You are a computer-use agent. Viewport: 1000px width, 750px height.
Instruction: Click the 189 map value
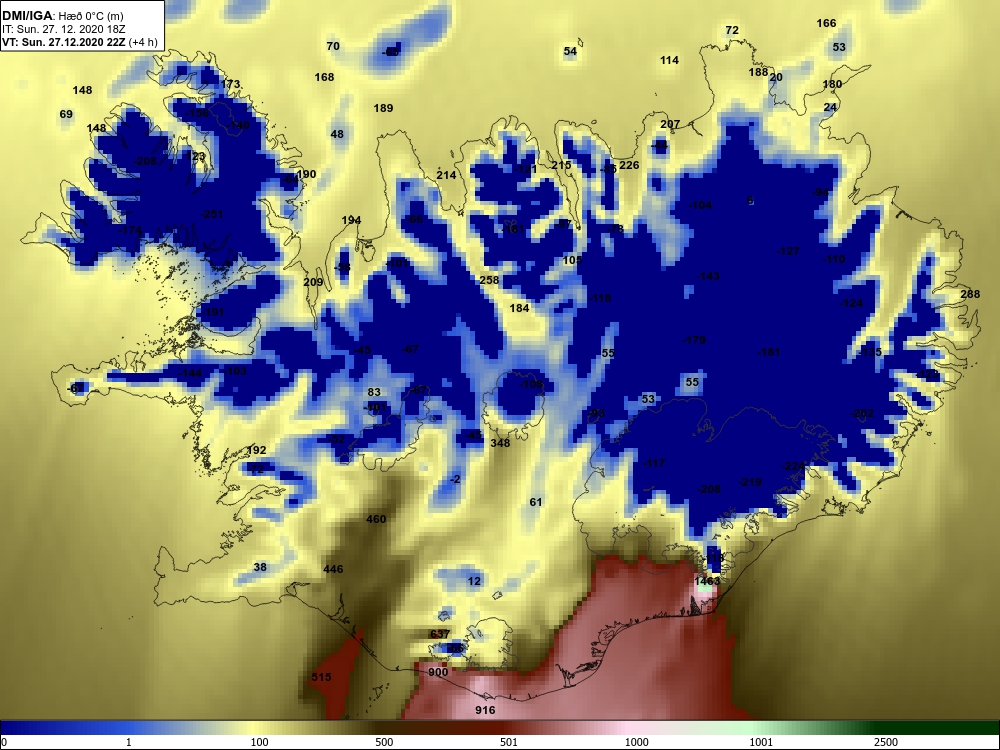[x=383, y=108]
